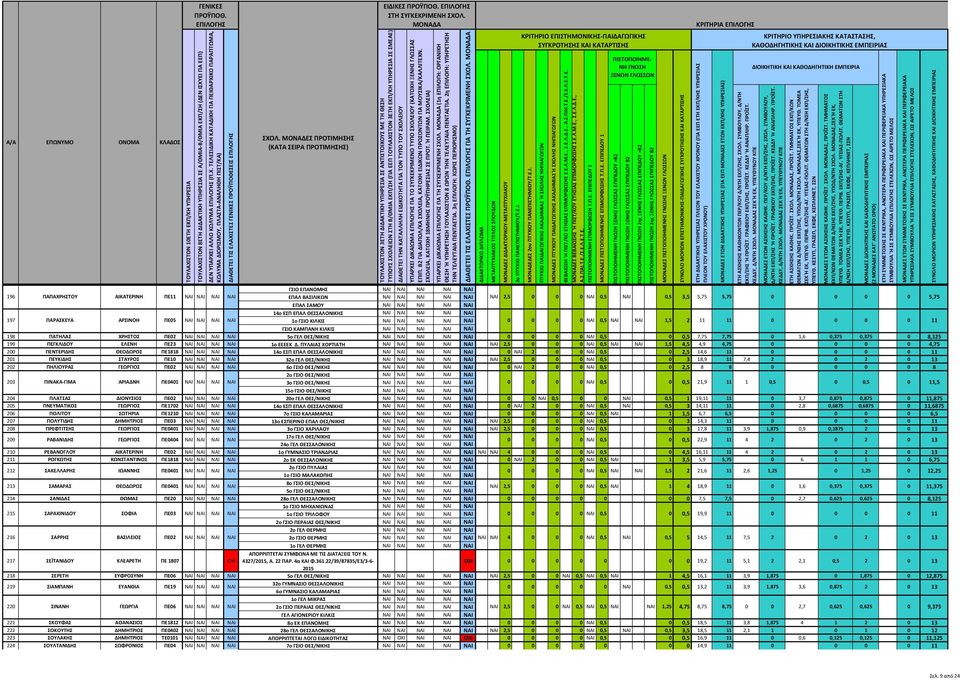Click school cell 1ο ΓΣΙΟ ΜΑΛΑΚΟΠΗΣ
960x680 pixels.
click(x=307, y=474)
